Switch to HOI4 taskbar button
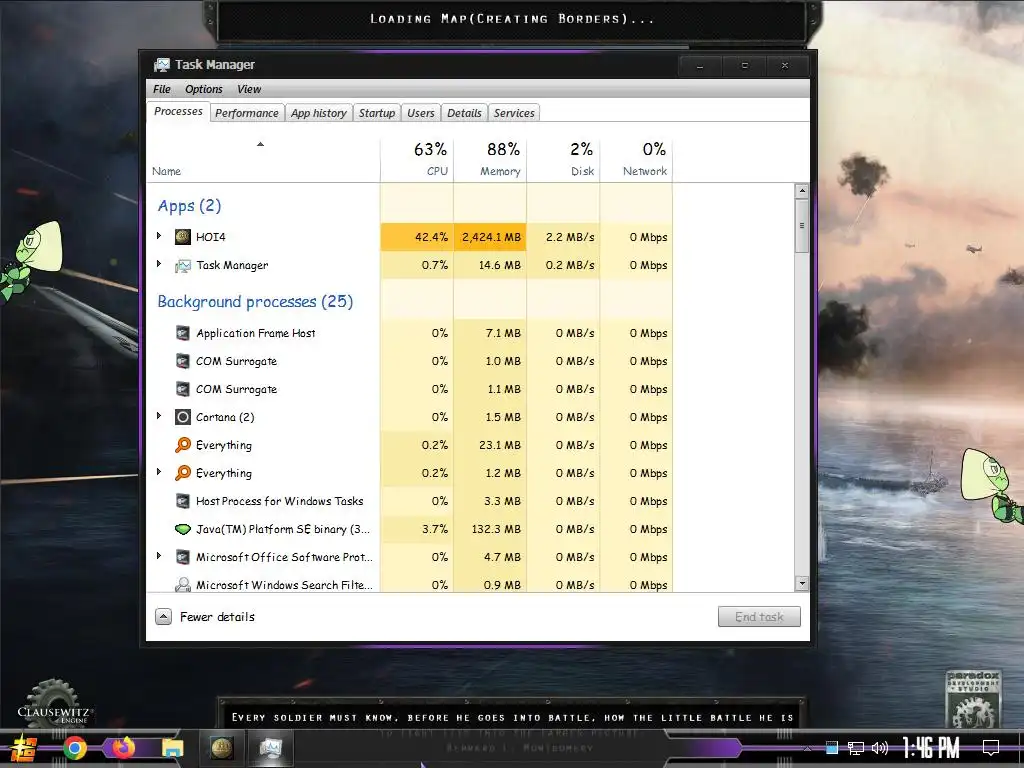 pos(221,748)
